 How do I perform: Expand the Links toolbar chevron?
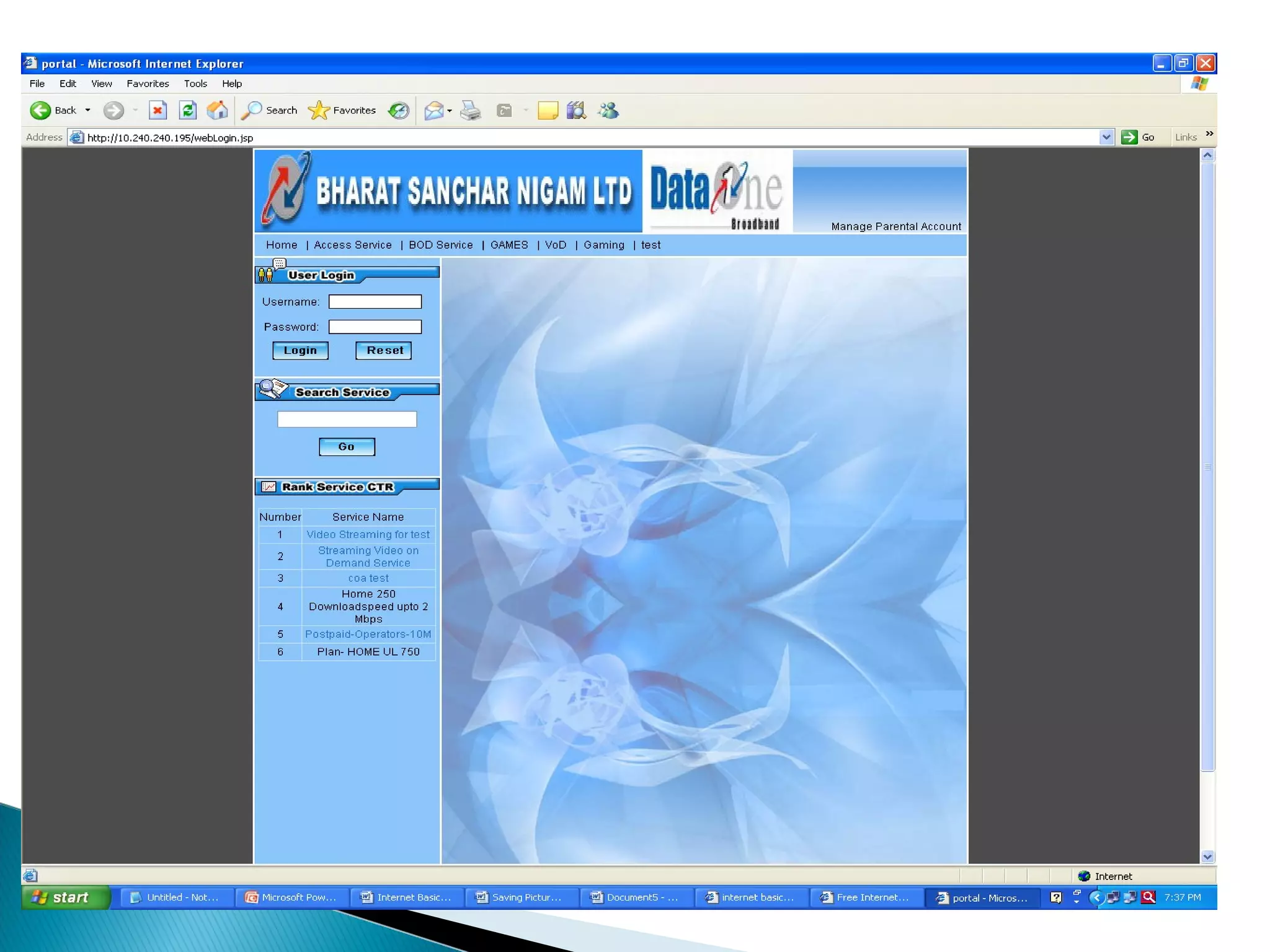pos(1209,134)
